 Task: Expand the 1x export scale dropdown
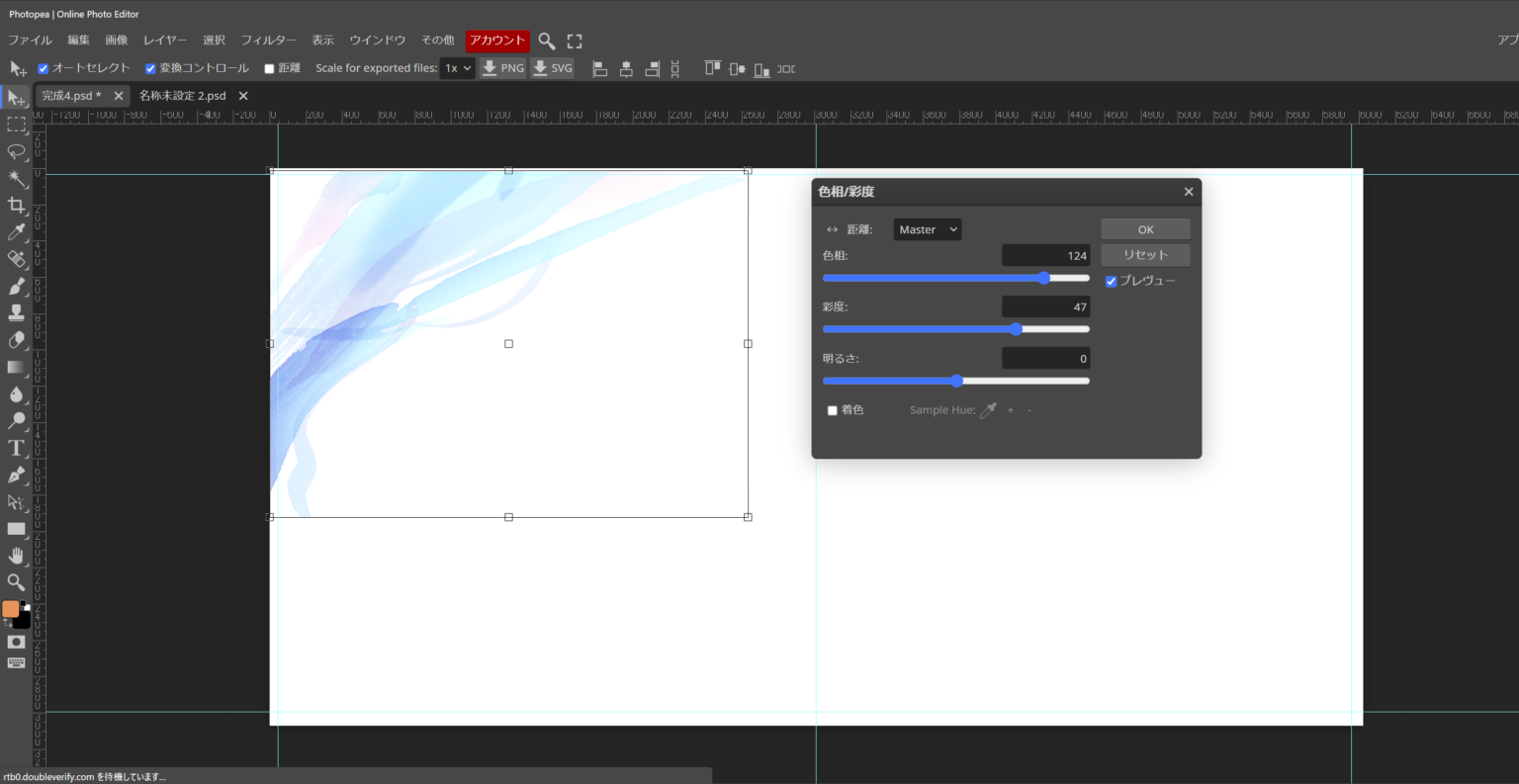click(x=457, y=68)
